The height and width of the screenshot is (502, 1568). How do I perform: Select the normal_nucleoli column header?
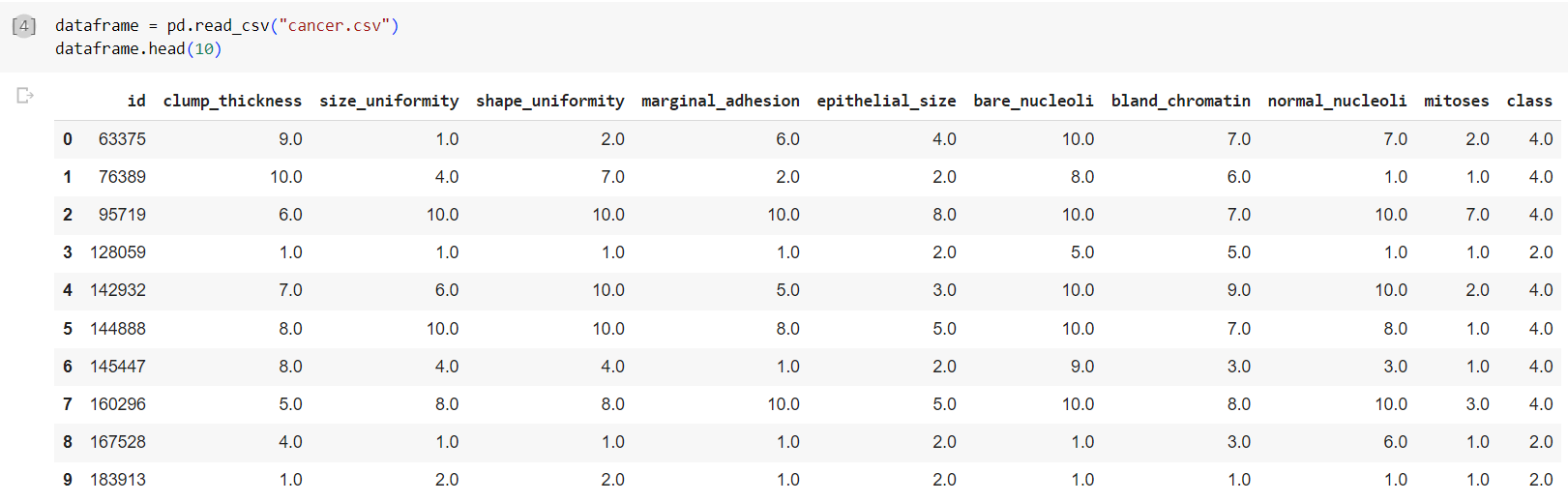pos(1337,101)
